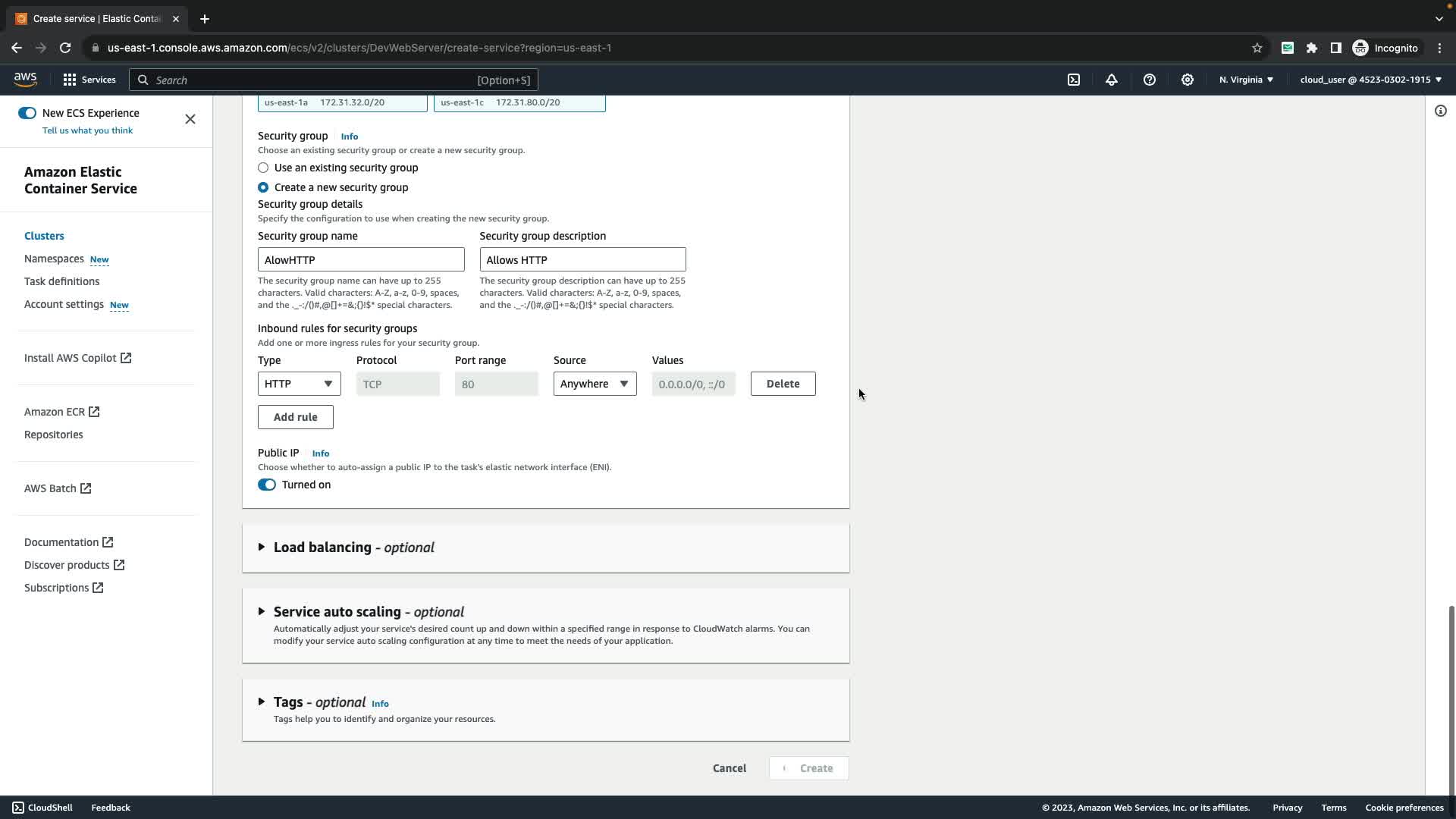Open the console settings gear icon

[x=1188, y=80]
